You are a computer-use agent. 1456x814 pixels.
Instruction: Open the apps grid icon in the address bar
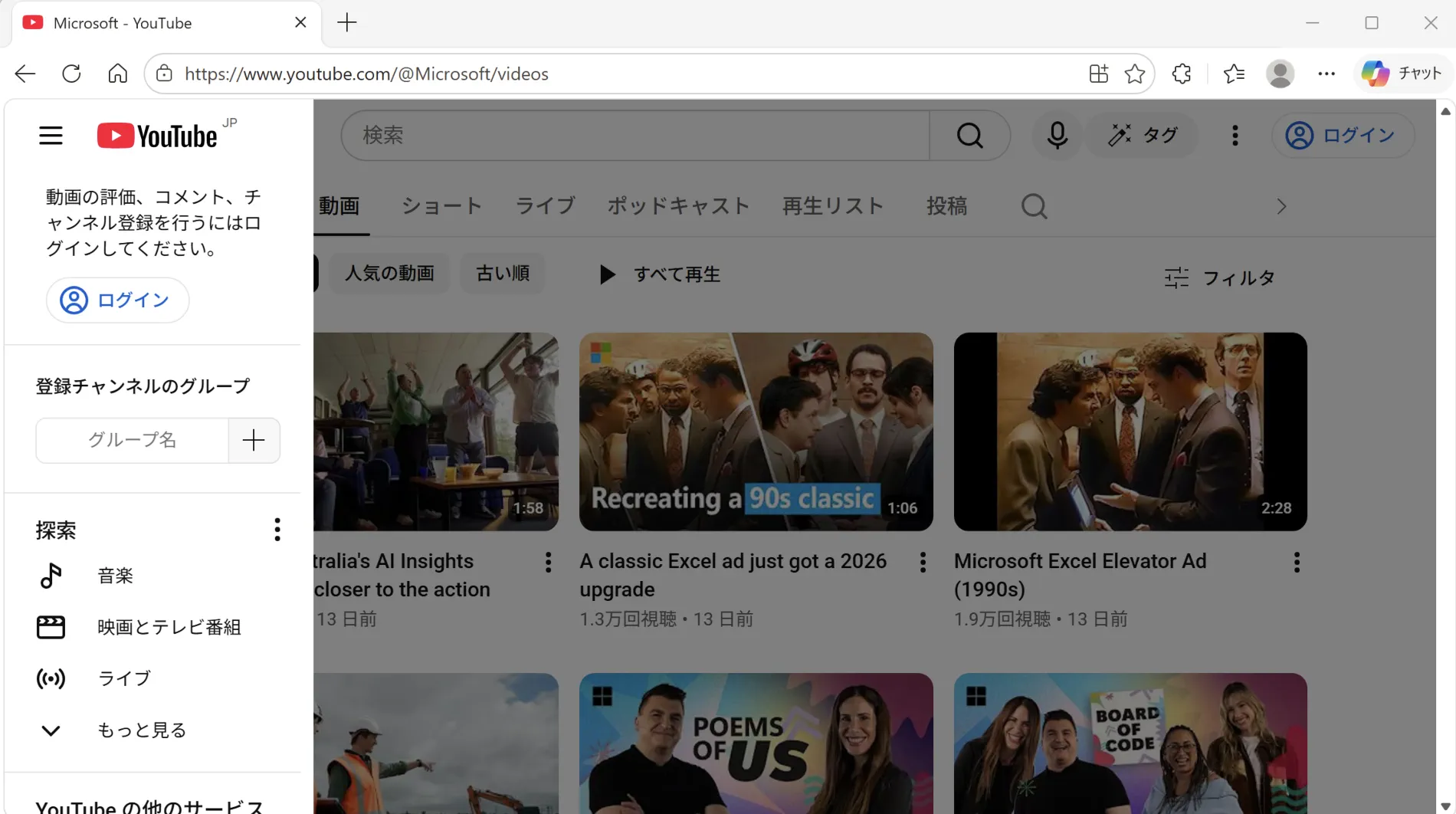tap(1098, 74)
